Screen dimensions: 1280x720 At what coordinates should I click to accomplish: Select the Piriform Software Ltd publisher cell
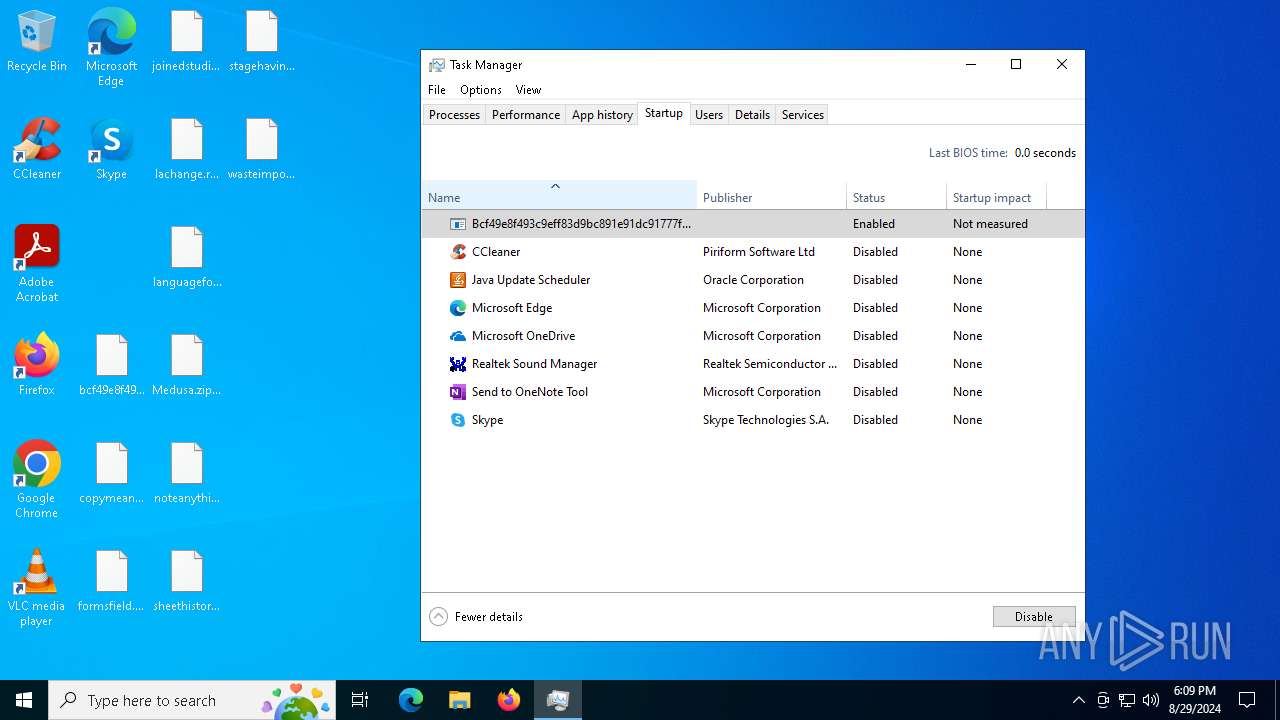[759, 252]
